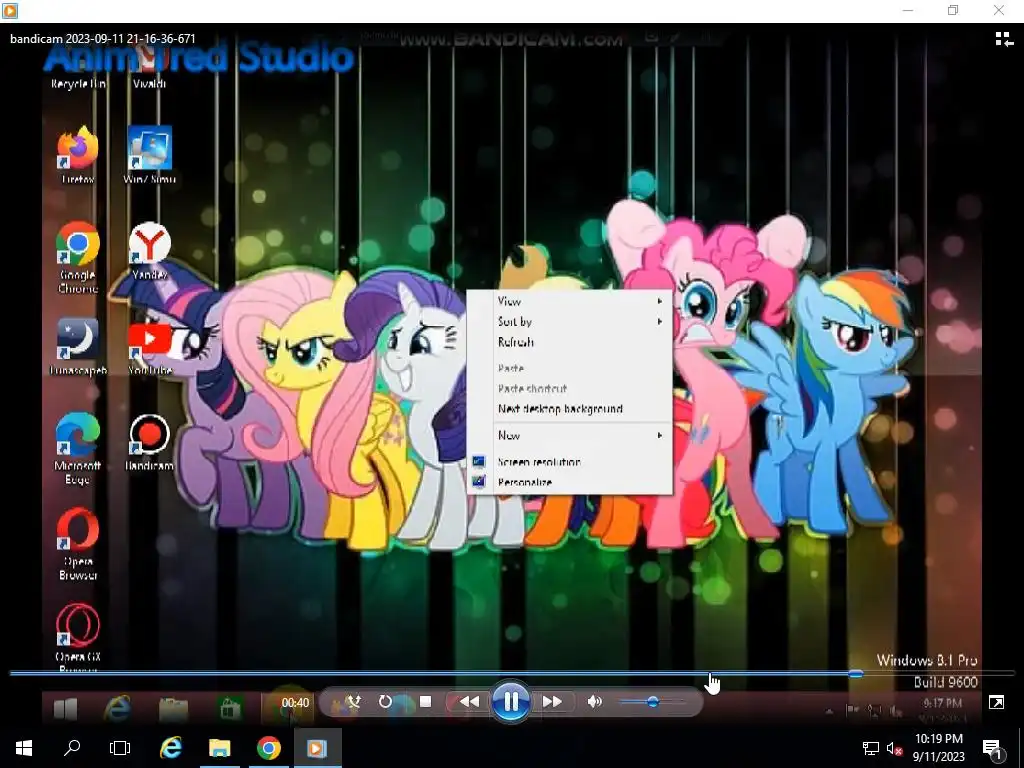Choose Next desktop background menu entry

569,409
